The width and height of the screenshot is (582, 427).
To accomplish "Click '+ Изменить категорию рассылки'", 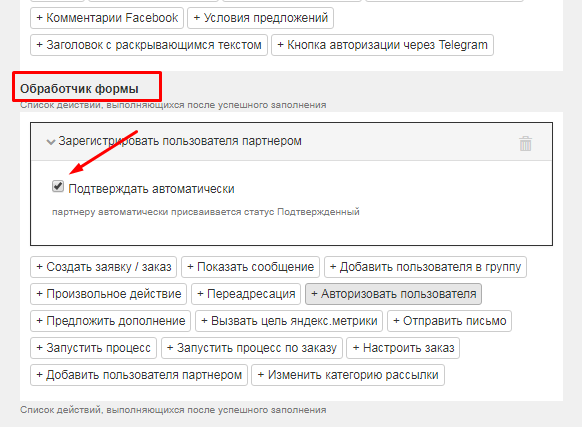I will (x=348, y=375).
